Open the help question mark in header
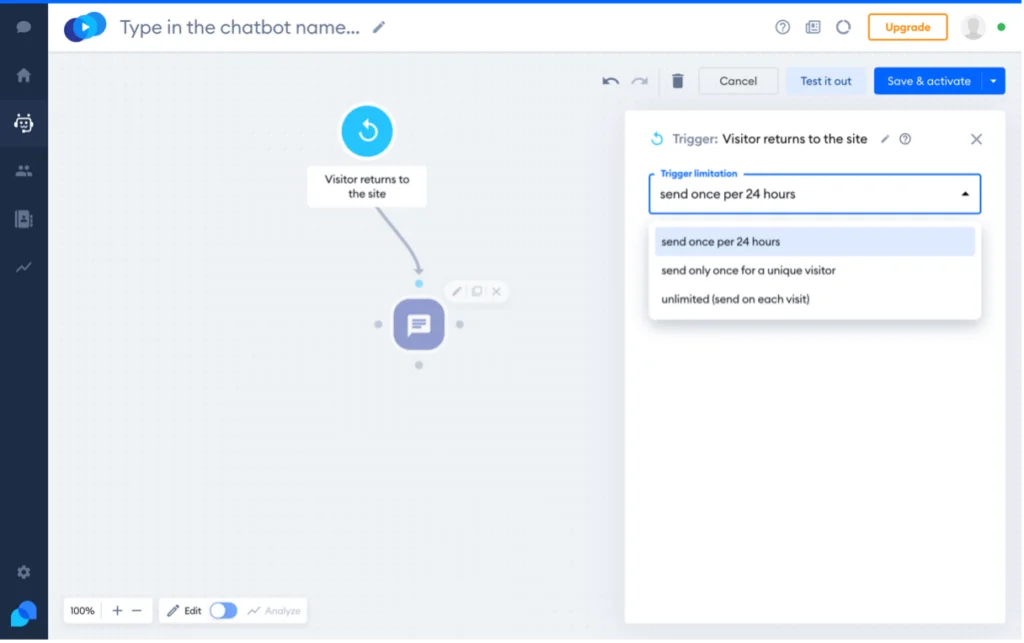1024x643 pixels. tap(783, 27)
